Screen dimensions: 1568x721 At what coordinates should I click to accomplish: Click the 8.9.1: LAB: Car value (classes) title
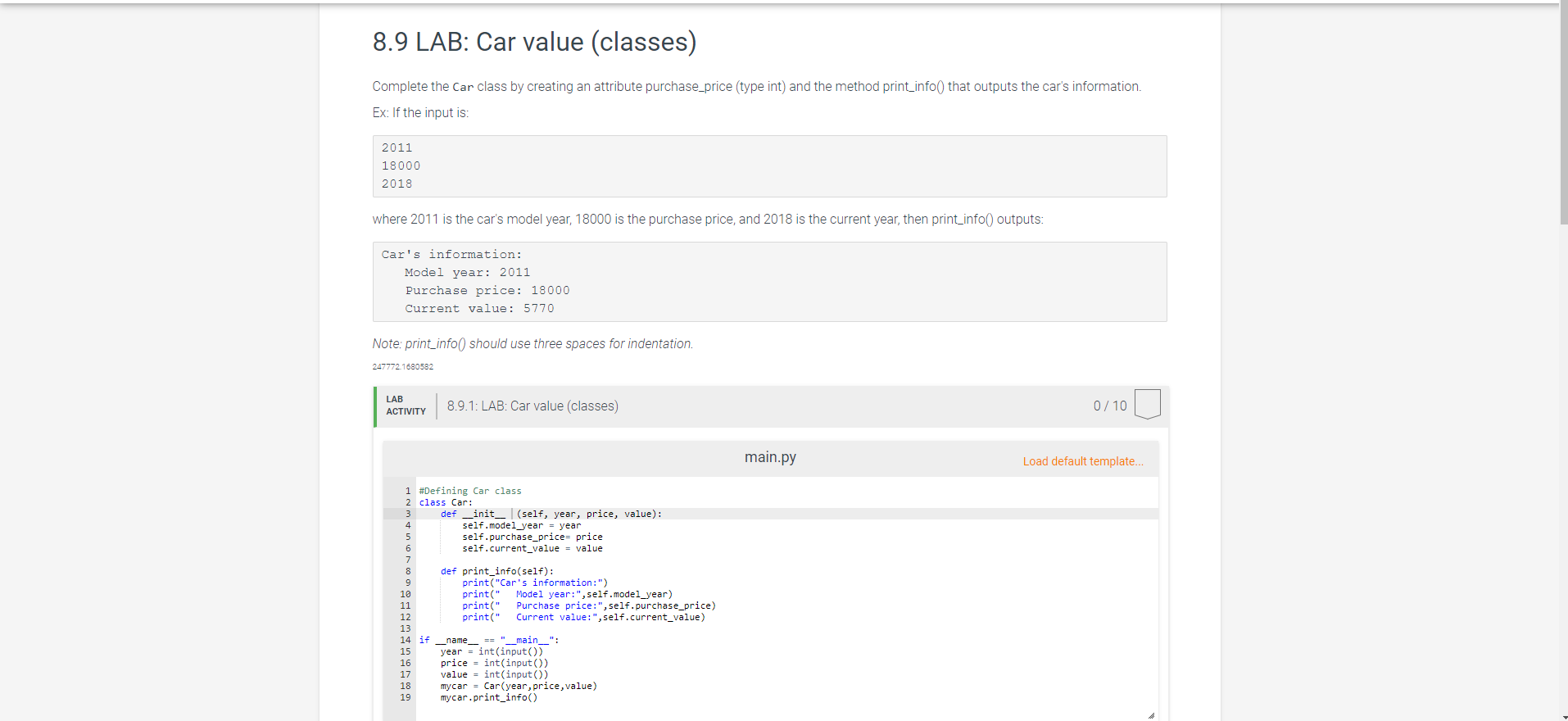coord(532,406)
